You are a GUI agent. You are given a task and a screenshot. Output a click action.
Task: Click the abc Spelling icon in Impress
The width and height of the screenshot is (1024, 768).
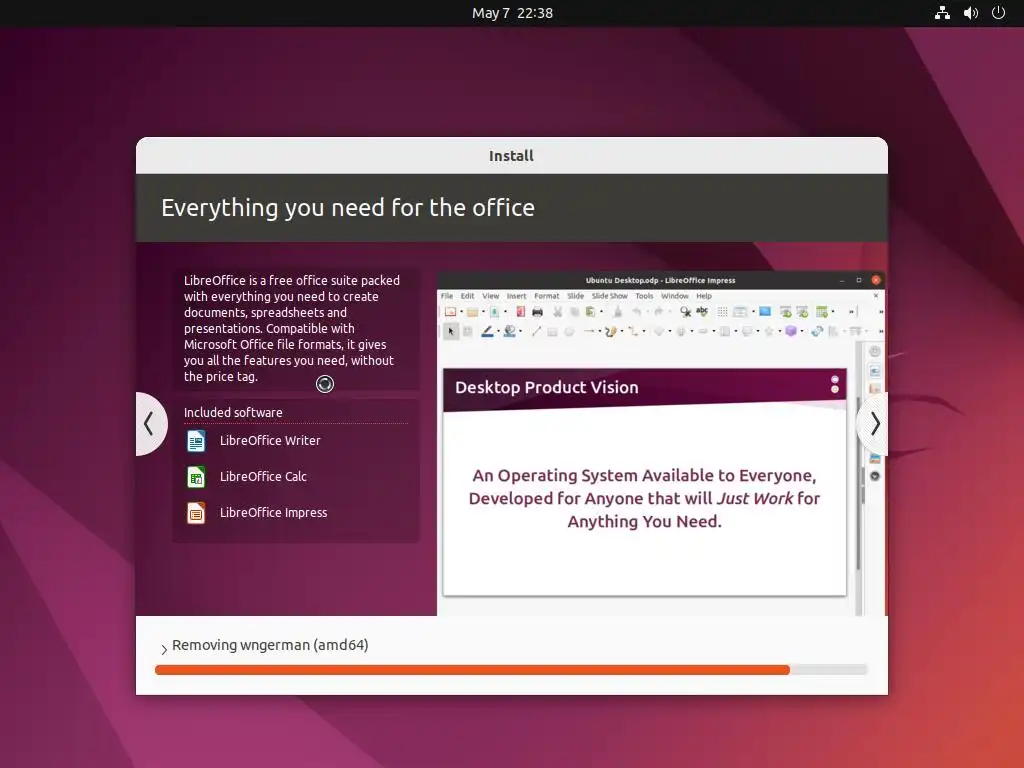click(702, 311)
